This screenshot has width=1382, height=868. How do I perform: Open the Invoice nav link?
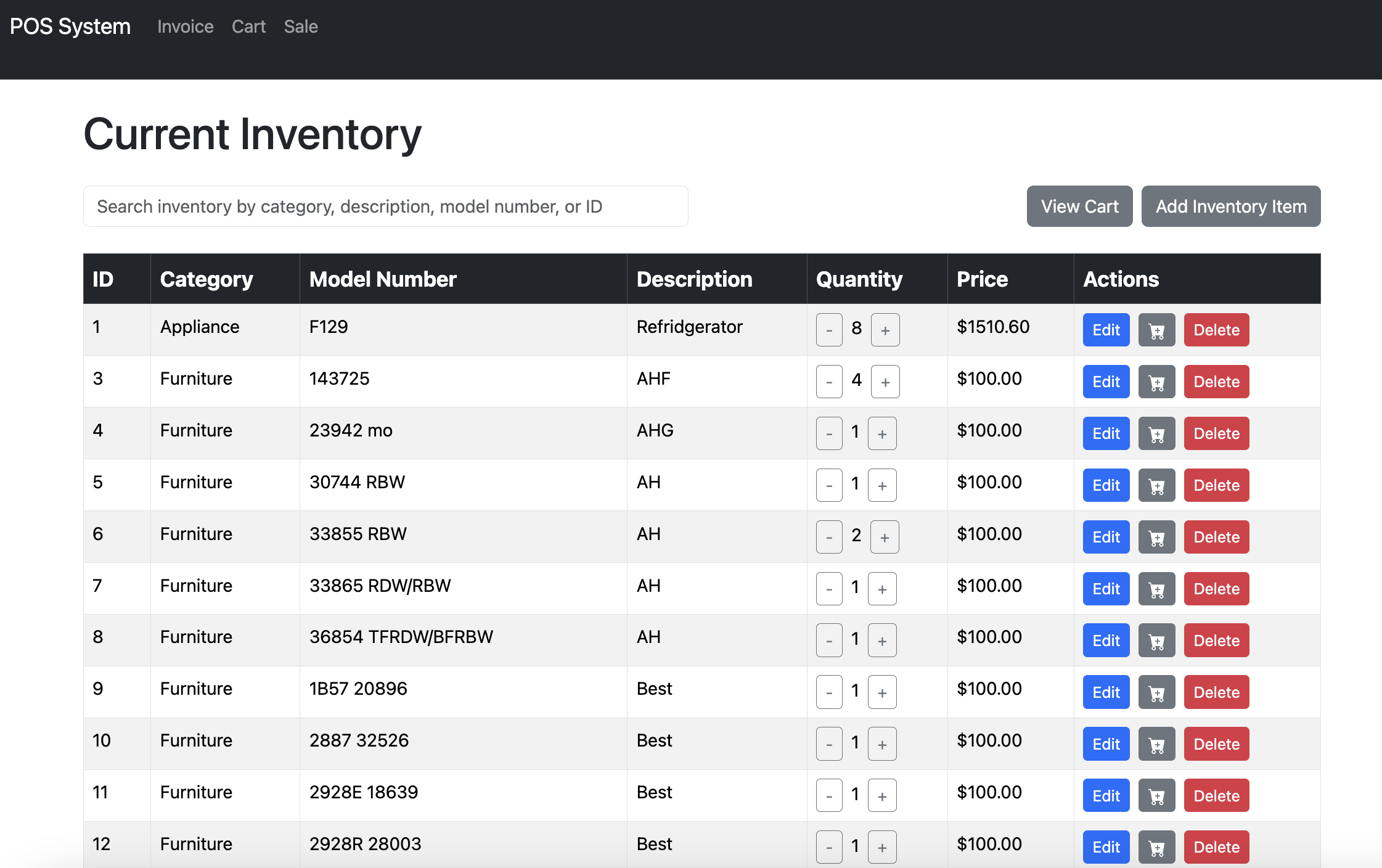[186, 27]
